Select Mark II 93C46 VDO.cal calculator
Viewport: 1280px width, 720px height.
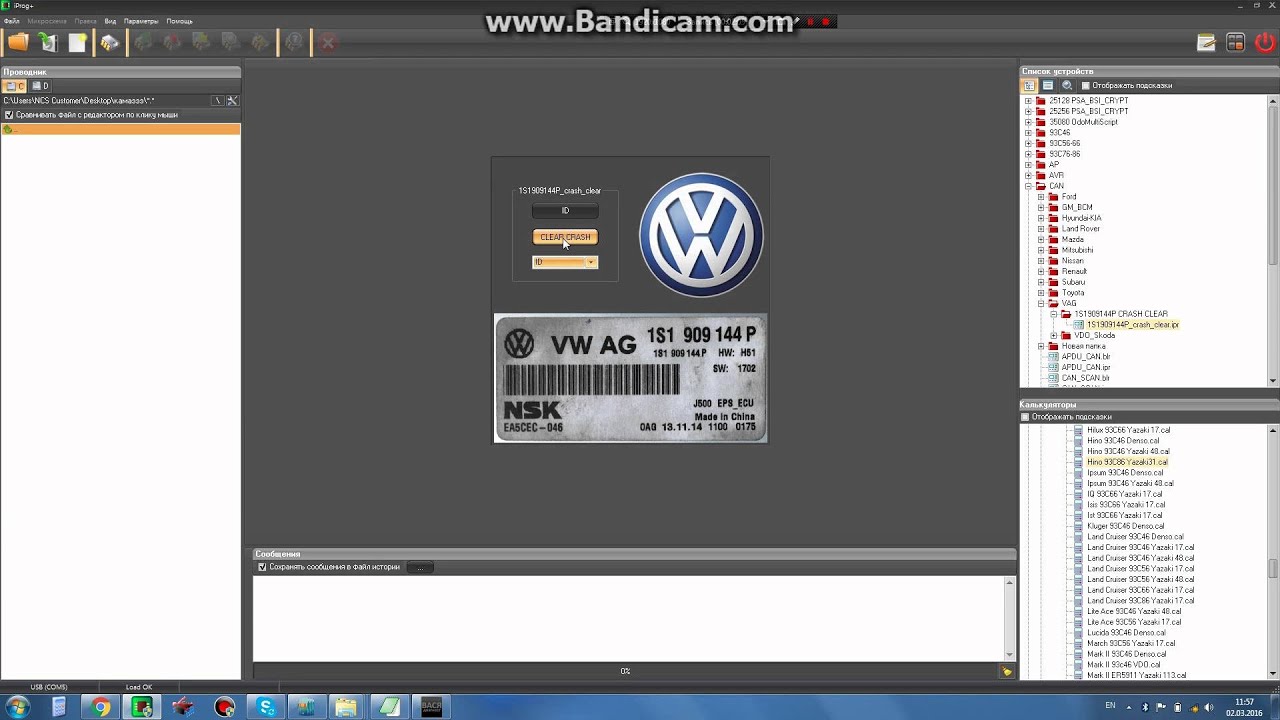point(1123,665)
